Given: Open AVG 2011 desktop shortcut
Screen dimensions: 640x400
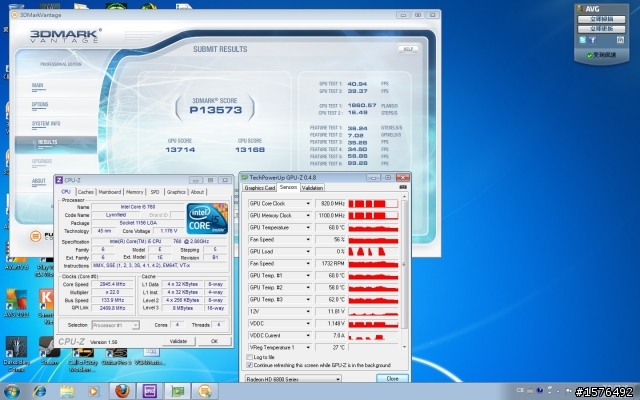Looking at the screenshot, I should pyautogui.click(x=16, y=304).
